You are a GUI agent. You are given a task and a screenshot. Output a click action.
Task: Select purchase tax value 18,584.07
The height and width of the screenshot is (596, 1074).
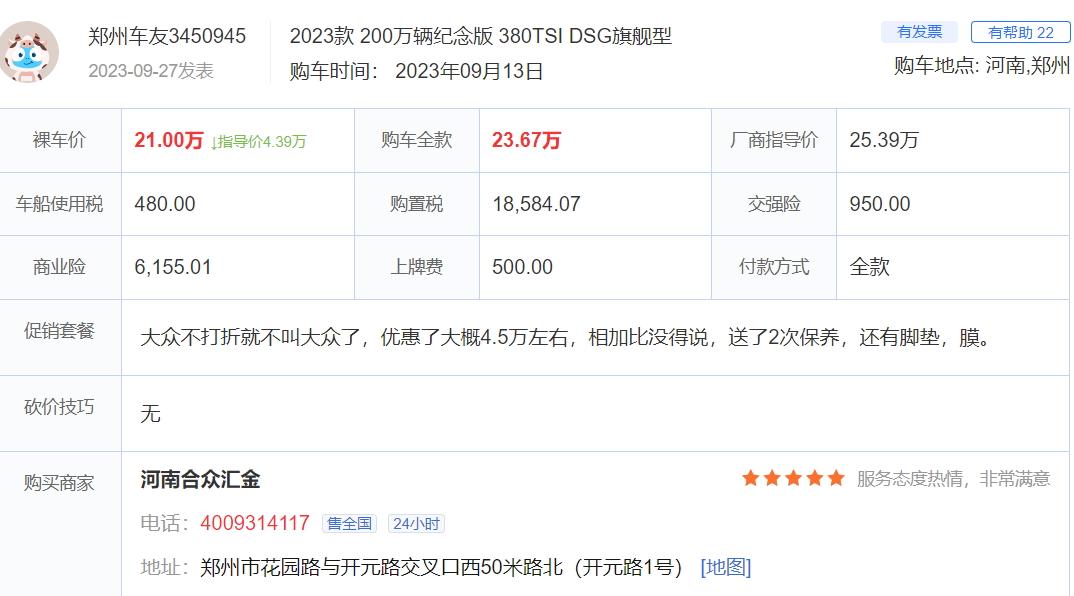(536, 204)
